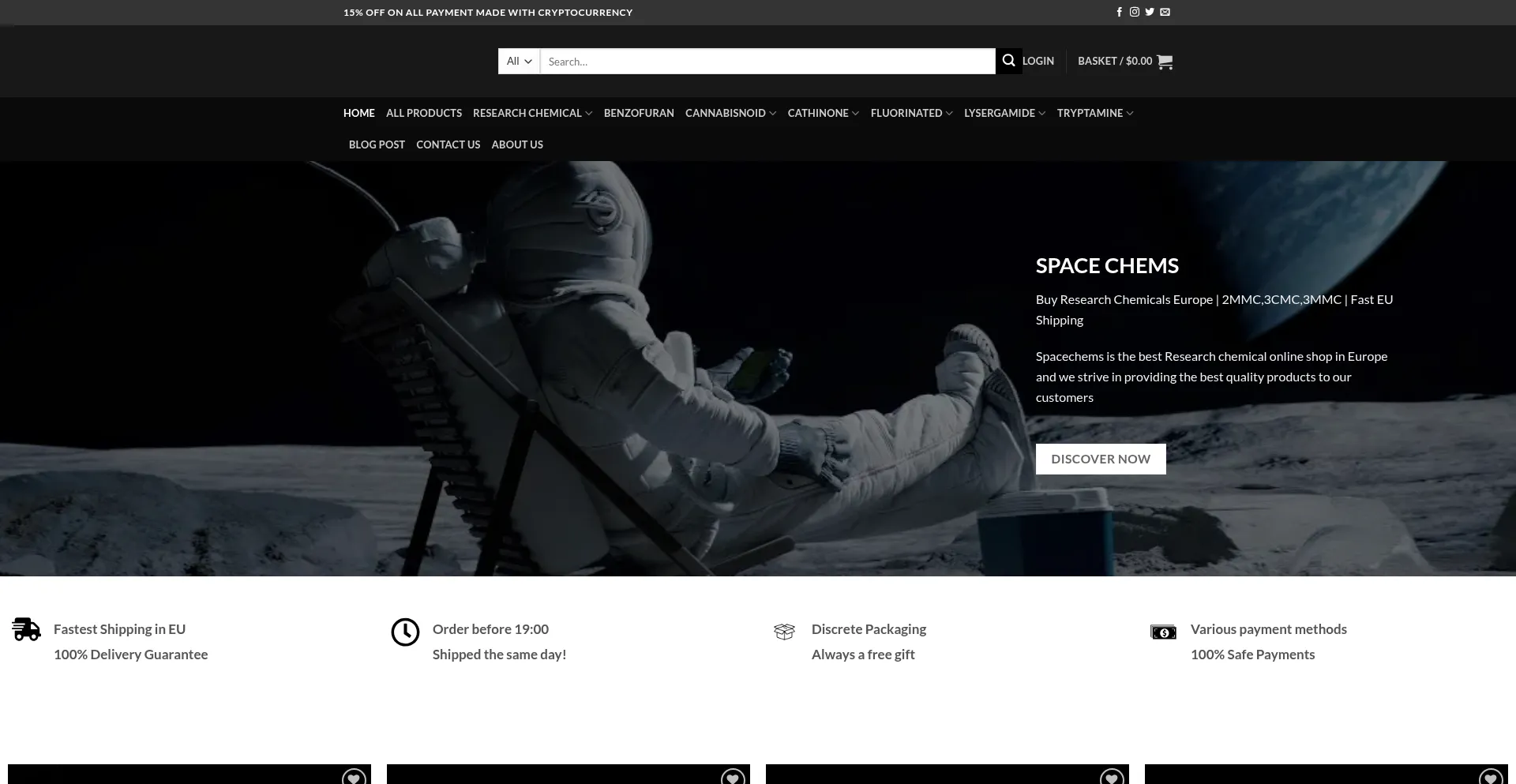Open the Facebook social link icon
Image resolution: width=1516 pixels, height=784 pixels.
[1119, 12]
